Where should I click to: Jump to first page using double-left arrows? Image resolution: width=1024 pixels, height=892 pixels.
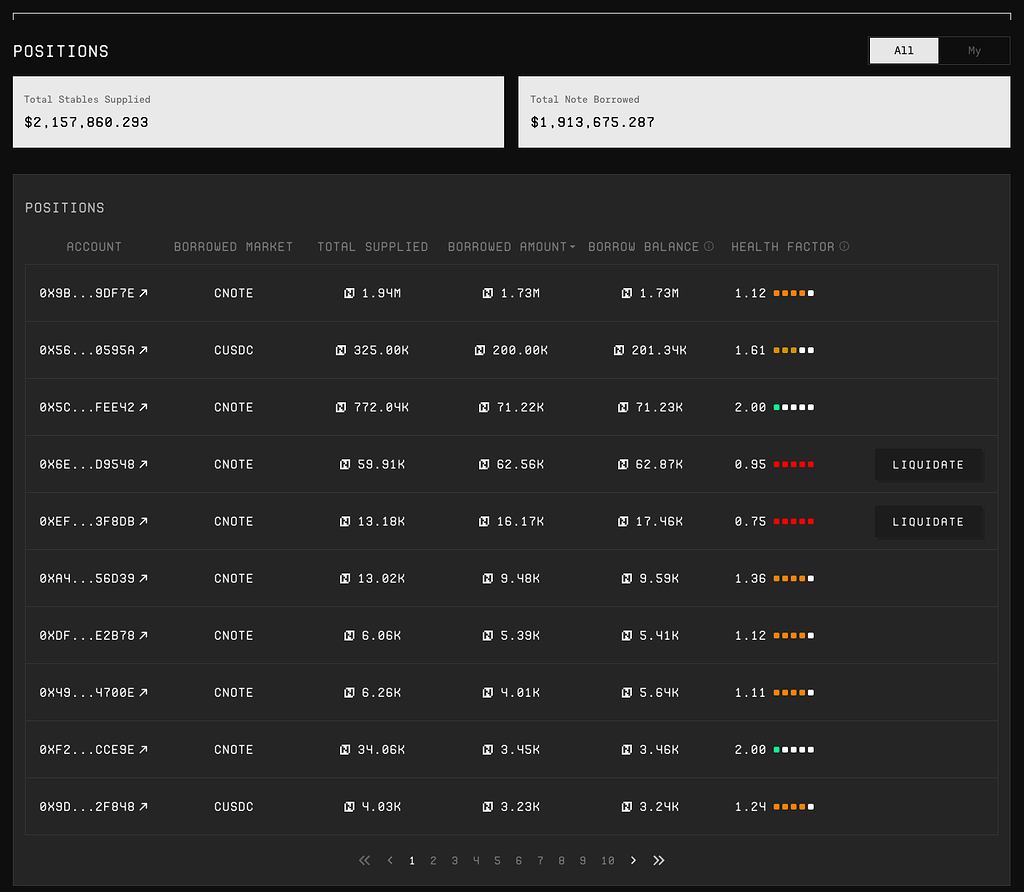[x=364, y=860]
